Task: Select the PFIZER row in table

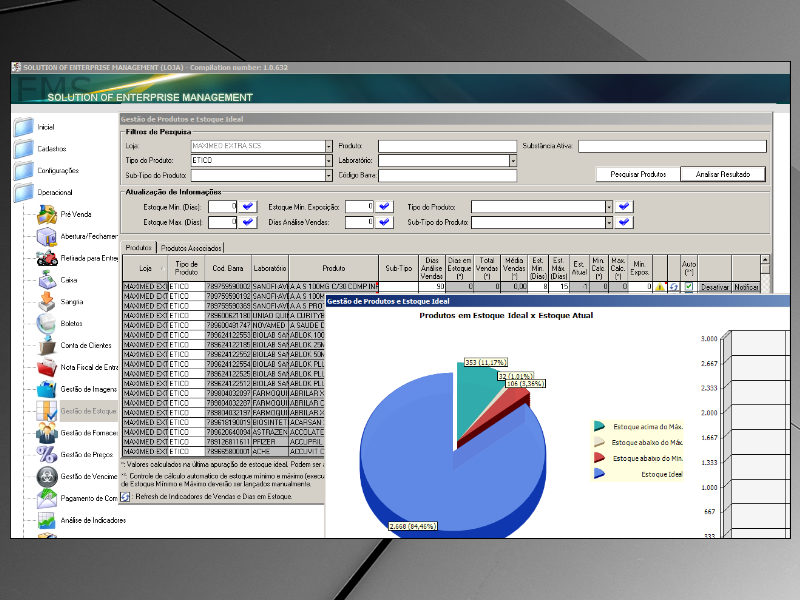Action: 223,442
